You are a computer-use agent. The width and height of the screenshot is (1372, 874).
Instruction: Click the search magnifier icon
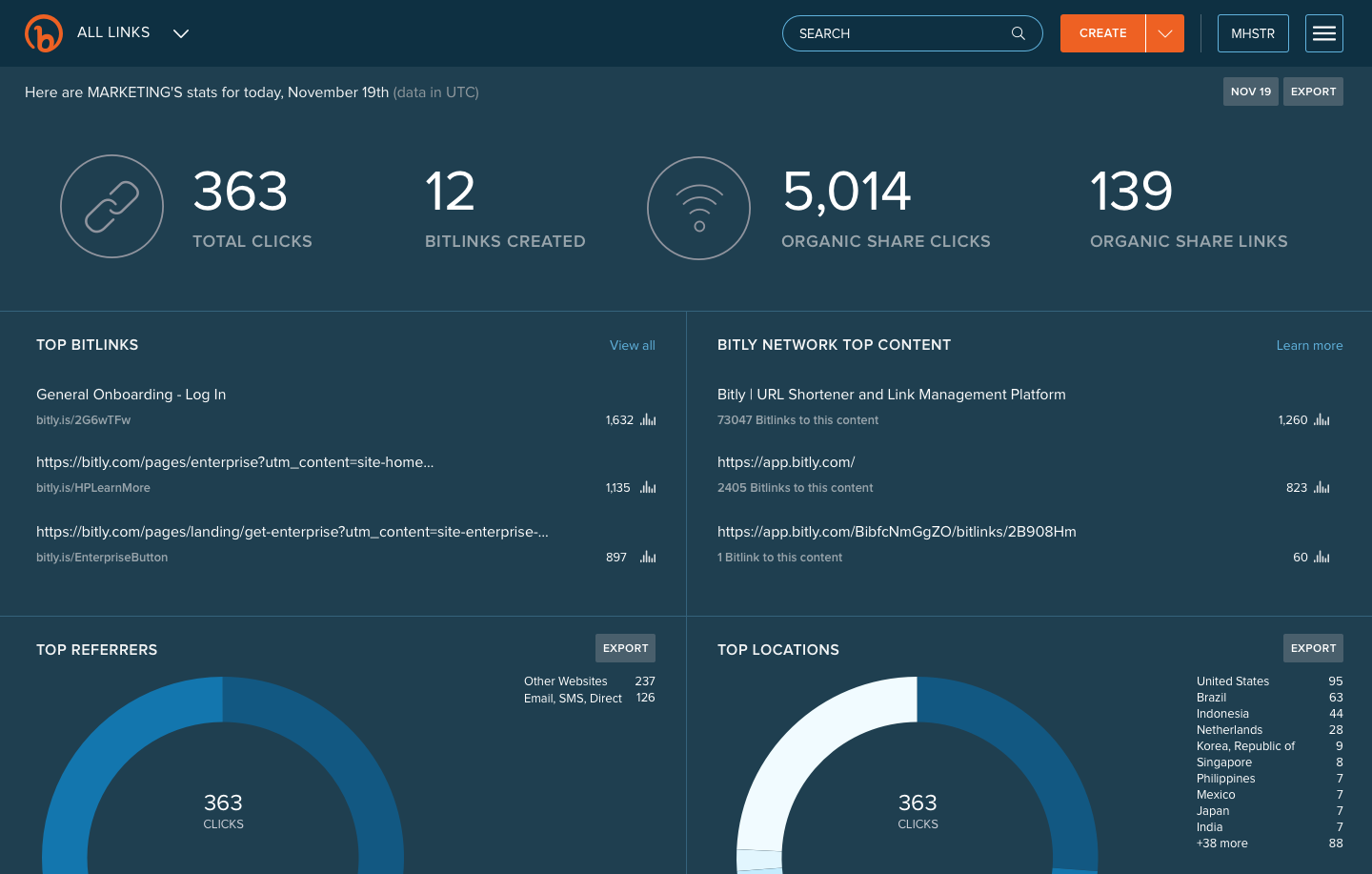coord(1018,33)
